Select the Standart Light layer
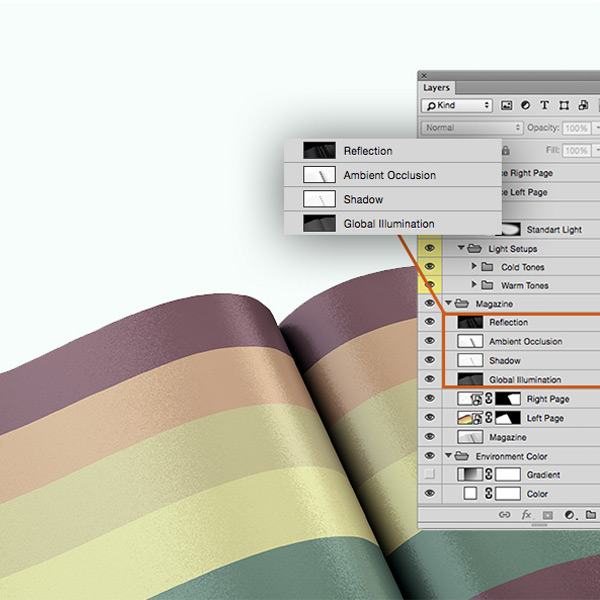This screenshot has width=600, height=600. [554, 230]
